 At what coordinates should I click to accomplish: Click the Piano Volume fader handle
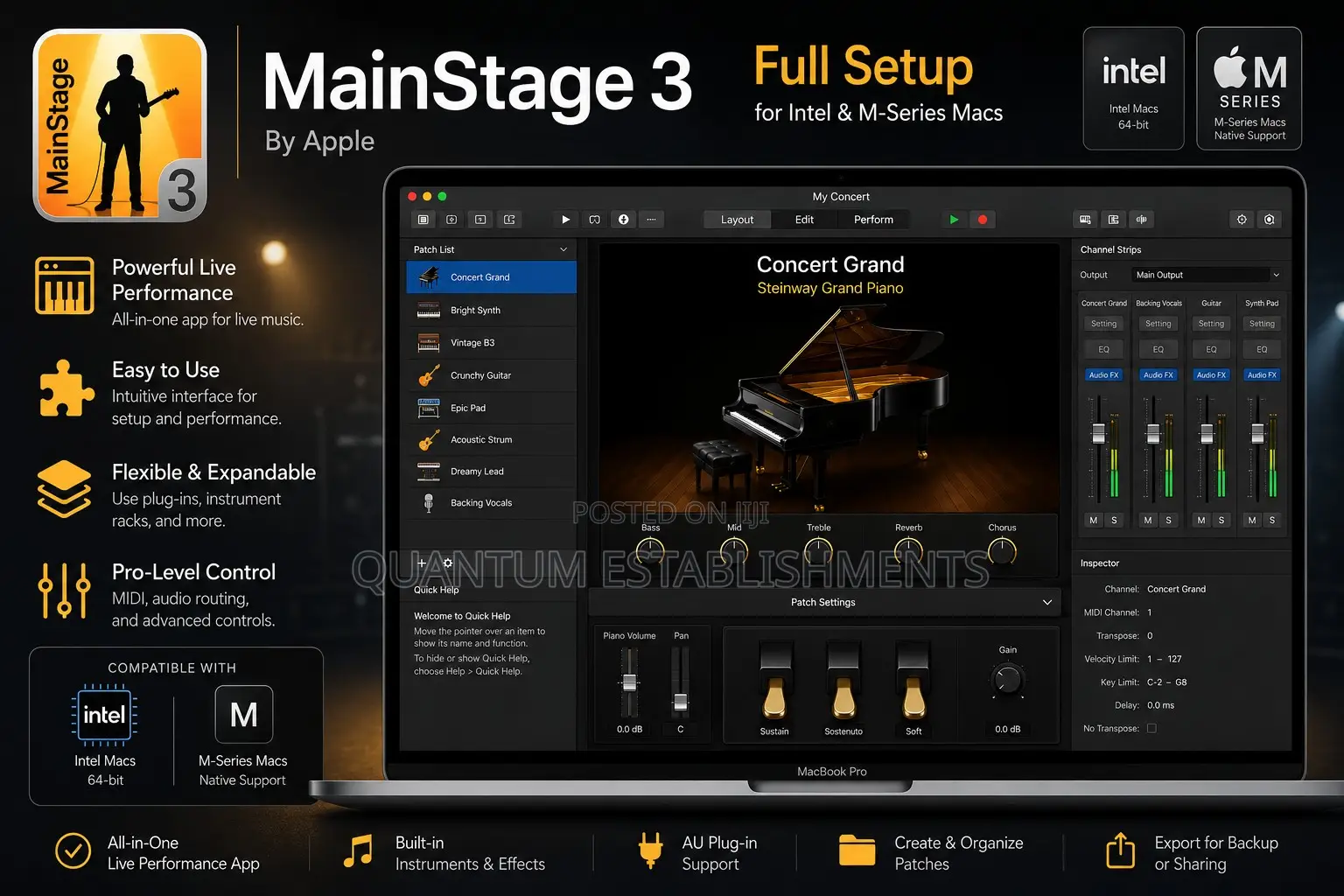click(x=629, y=683)
